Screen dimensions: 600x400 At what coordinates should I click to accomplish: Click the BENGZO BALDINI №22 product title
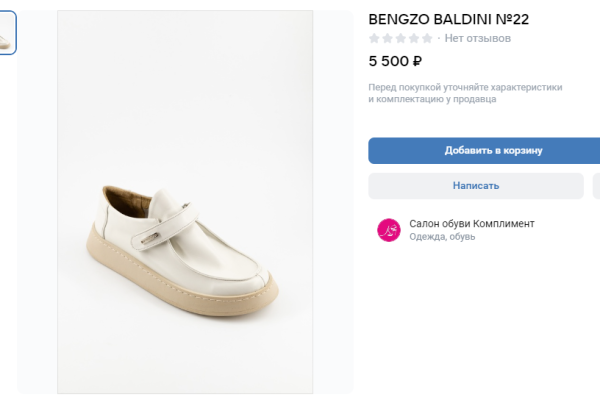coord(449,18)
